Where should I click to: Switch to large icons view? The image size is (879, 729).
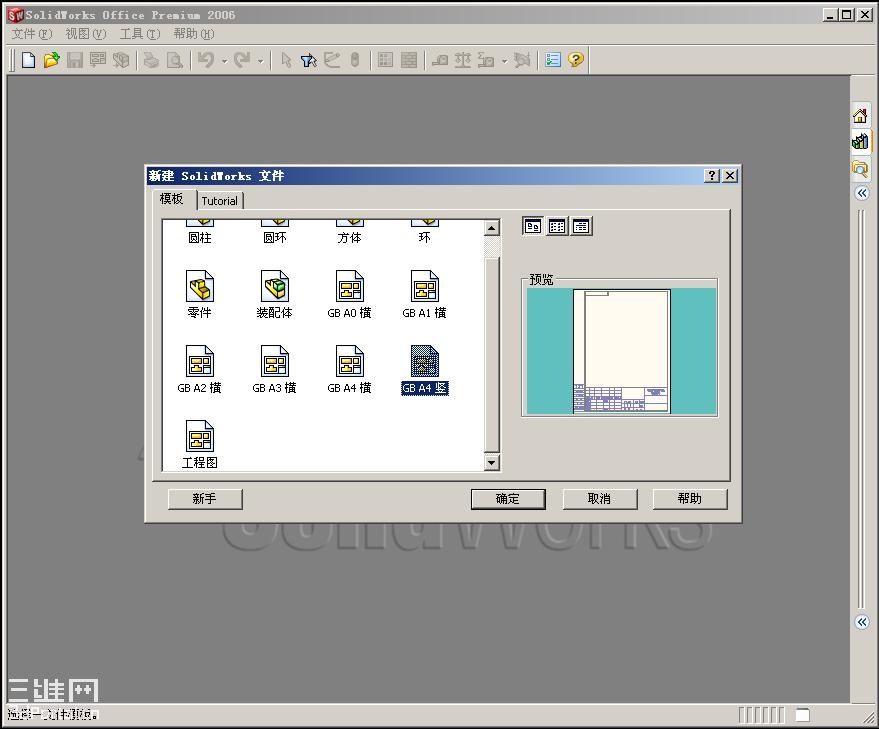[533, 226]
